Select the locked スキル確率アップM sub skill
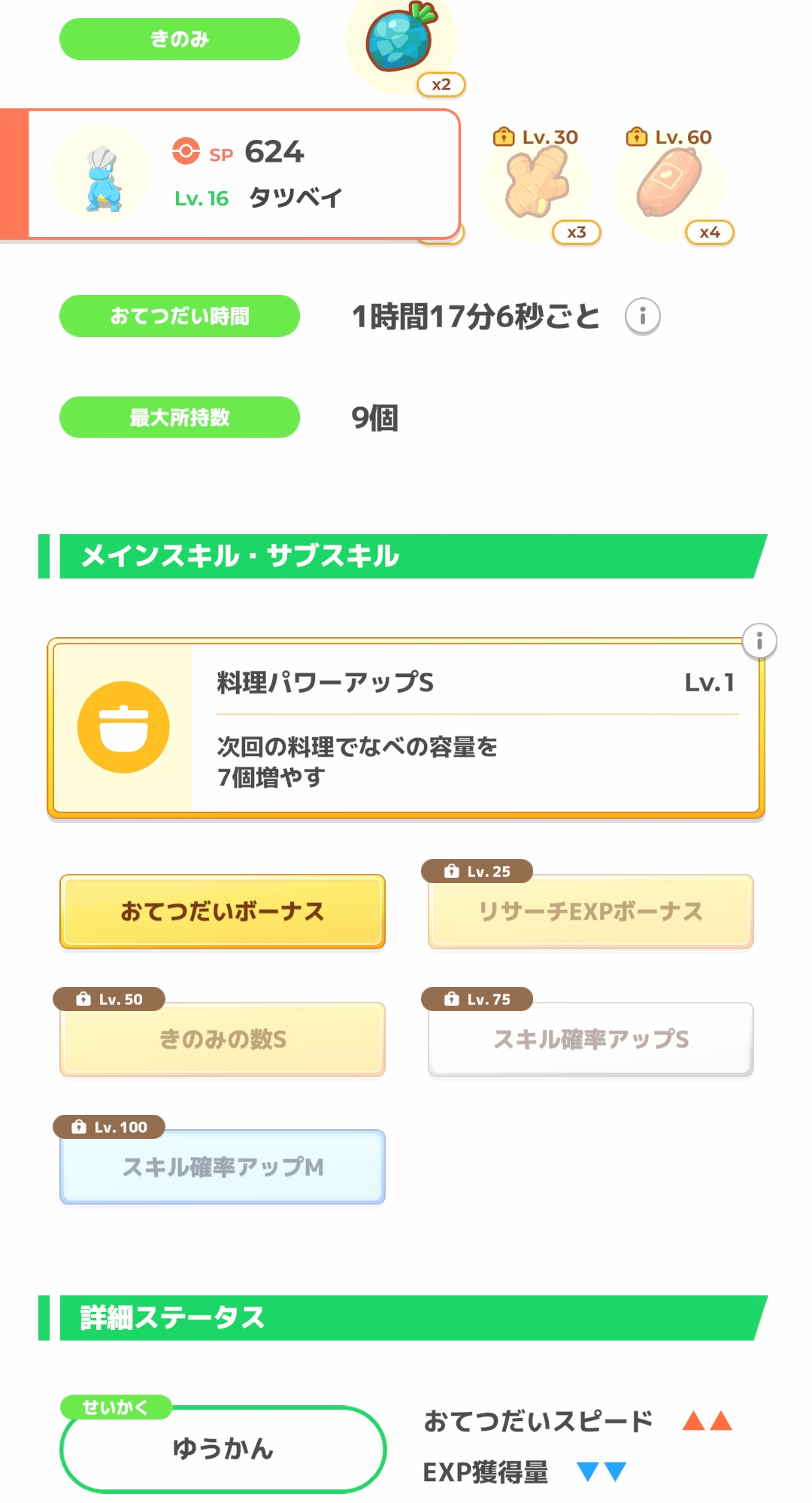 pos(223,1167)
